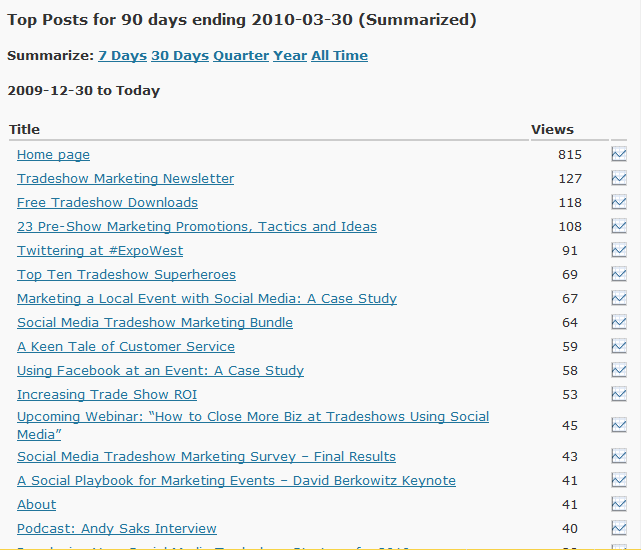
Task: Click chart icon beside Tradeshow Marketing Newsletter row
Action: pyautogui.click(x=619, y=178)
